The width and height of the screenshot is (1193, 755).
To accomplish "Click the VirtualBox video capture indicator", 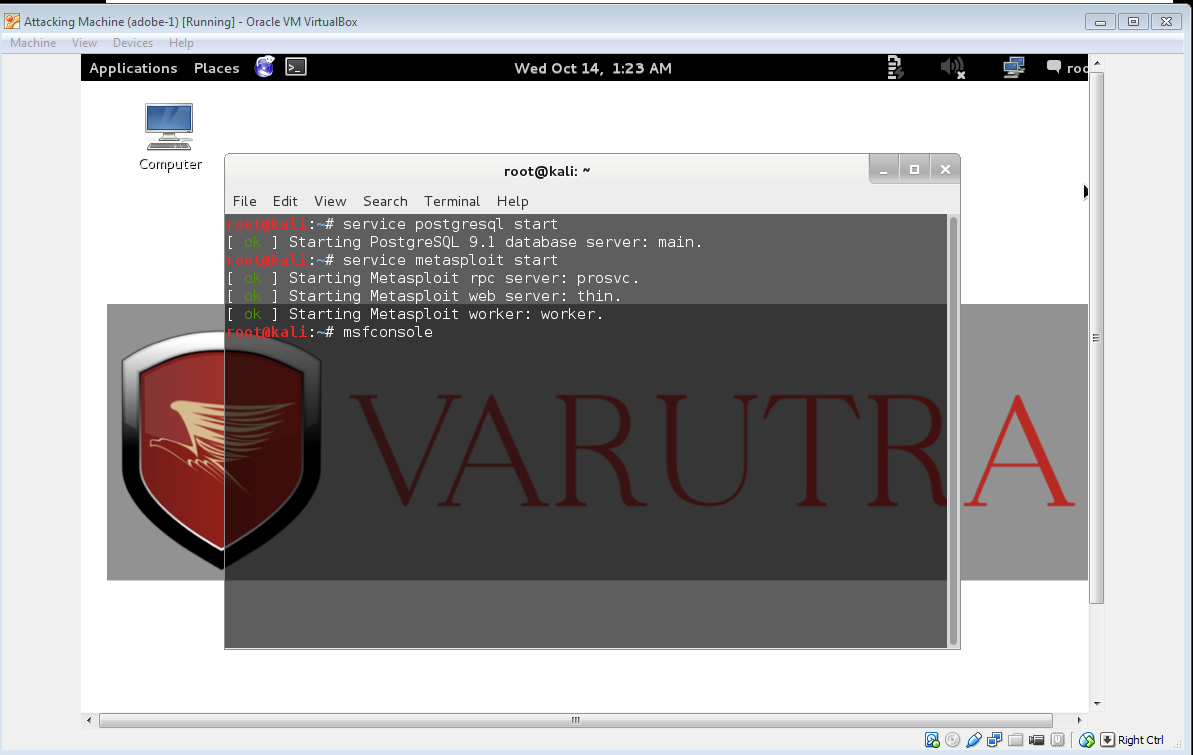I will pyautogui.click(x=1036, y=740).
